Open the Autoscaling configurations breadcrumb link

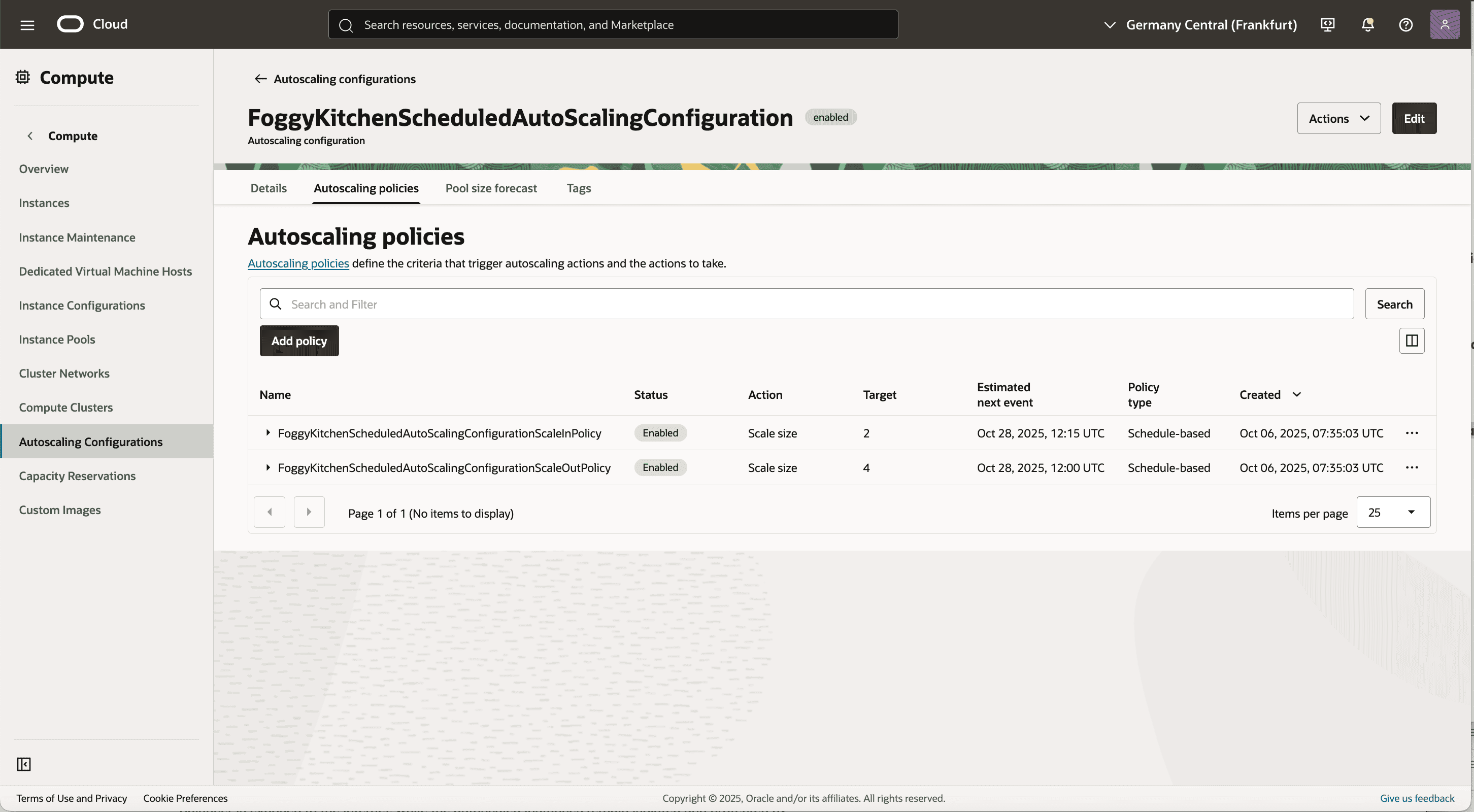(345, 79)
